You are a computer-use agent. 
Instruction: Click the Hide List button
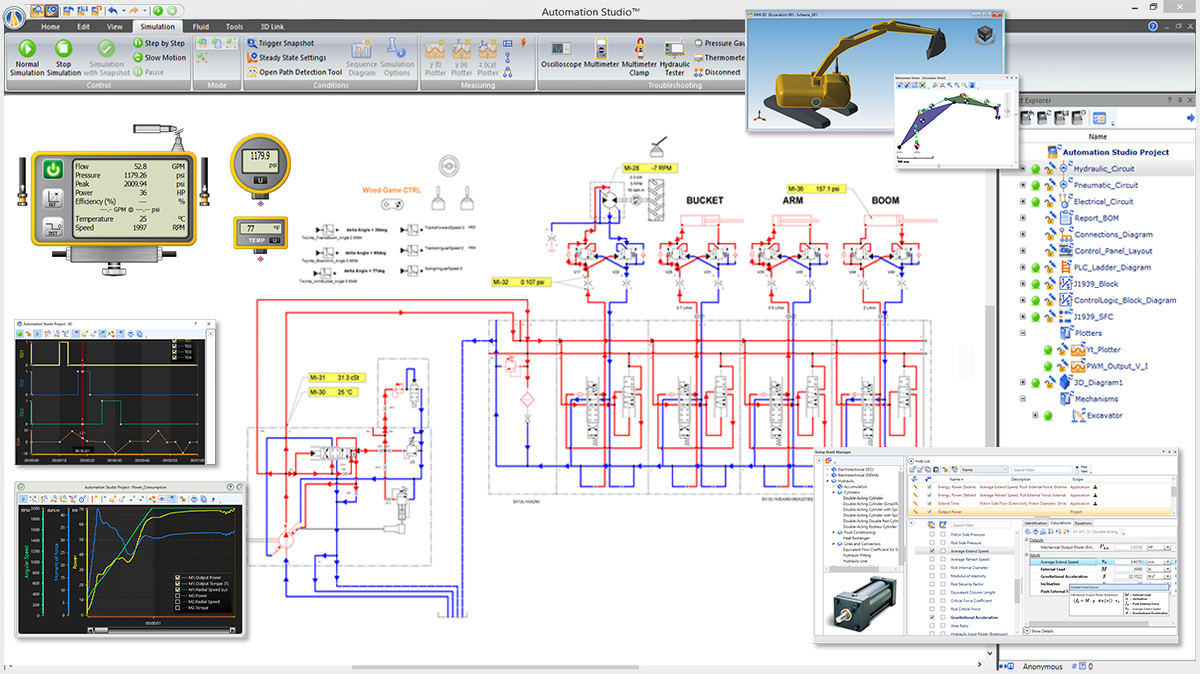(920, 460)
